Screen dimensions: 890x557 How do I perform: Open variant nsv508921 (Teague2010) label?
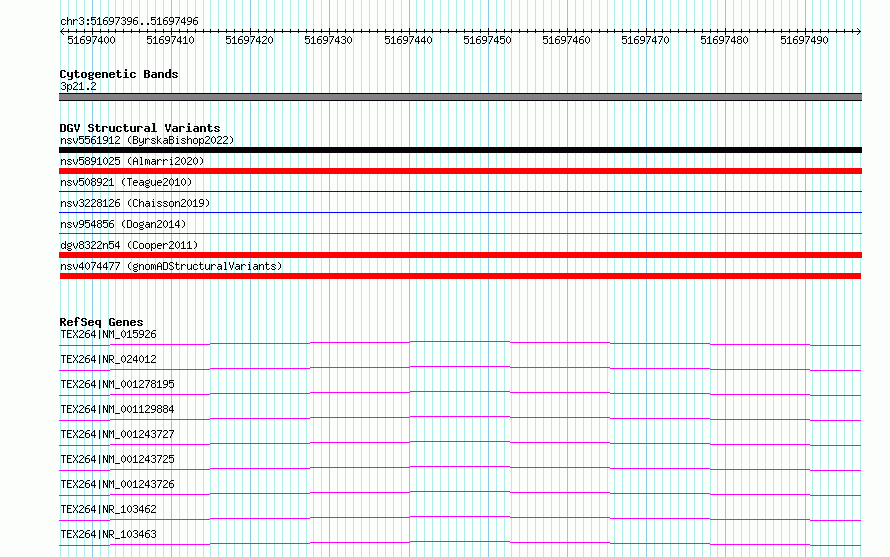tap(126, 182)
